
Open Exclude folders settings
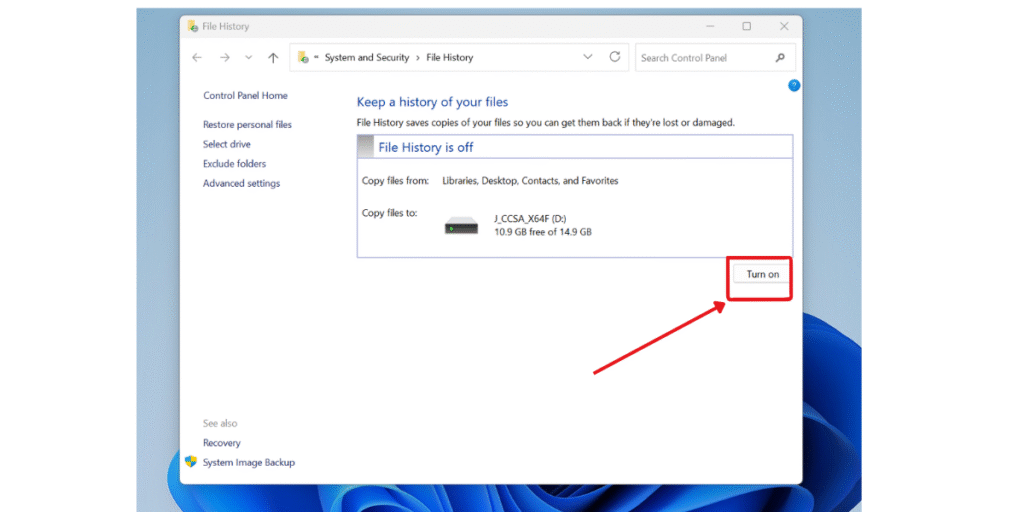pyautogui.click(x=234, y=163)
